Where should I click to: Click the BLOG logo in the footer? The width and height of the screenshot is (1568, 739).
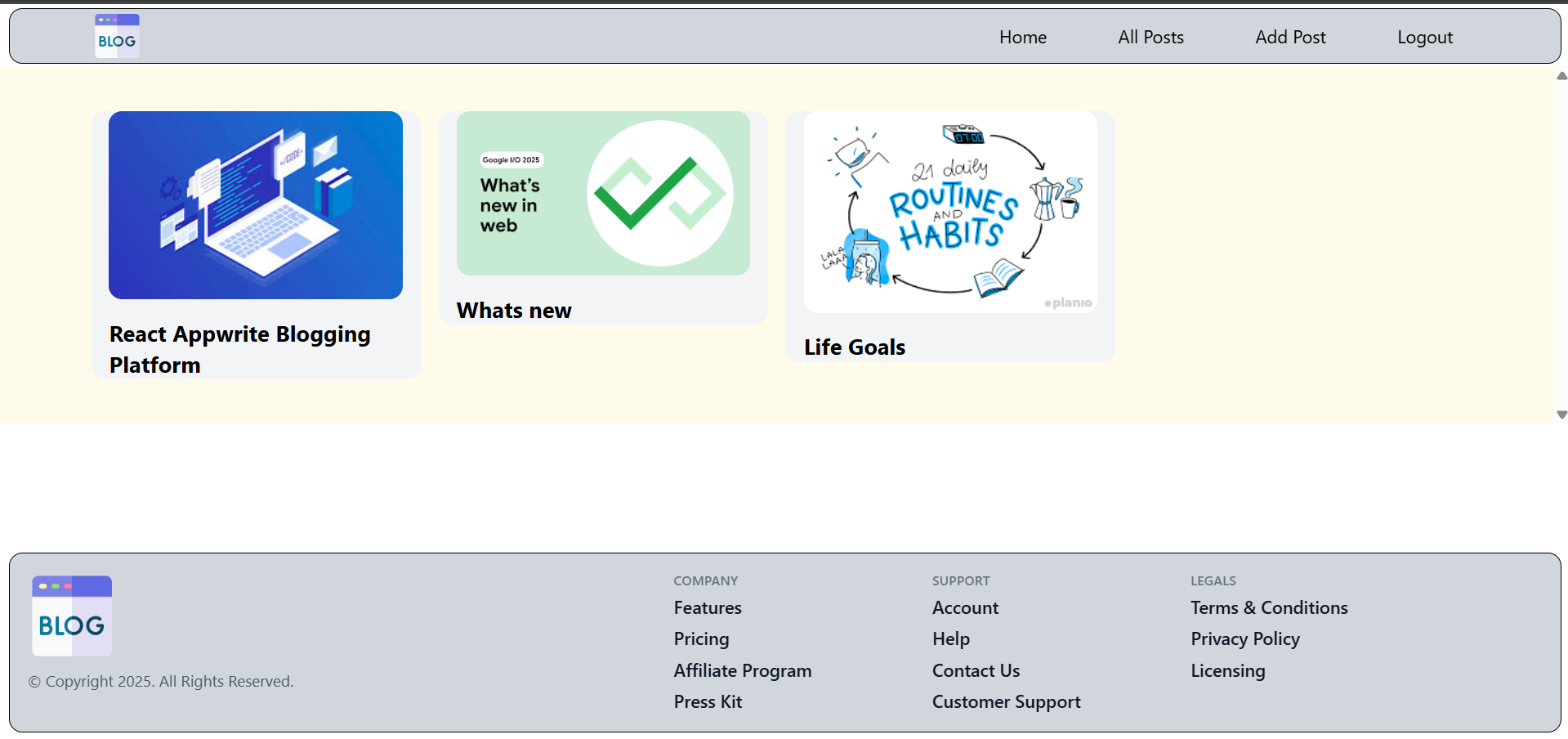click(71, 616)
